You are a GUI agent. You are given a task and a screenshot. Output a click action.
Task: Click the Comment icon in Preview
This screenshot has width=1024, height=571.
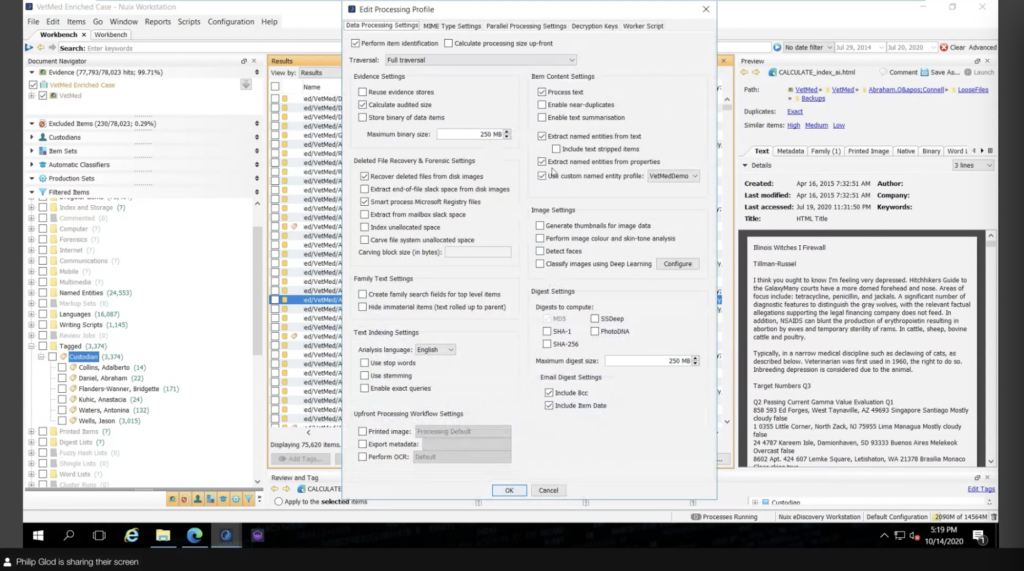[883, 73]
